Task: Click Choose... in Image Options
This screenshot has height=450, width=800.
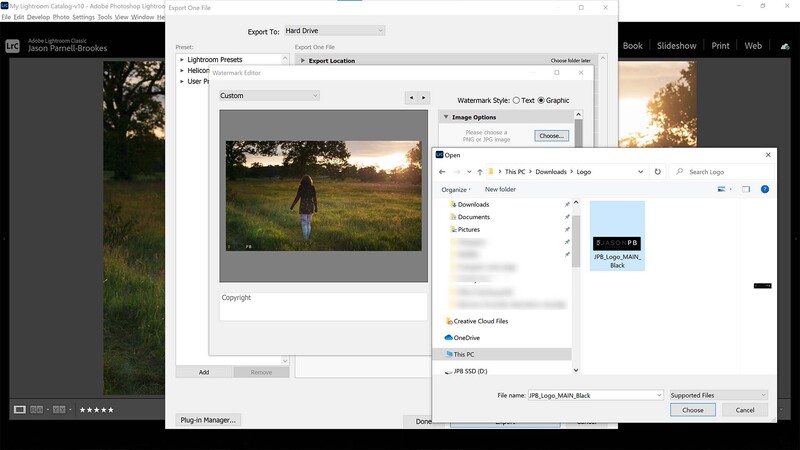Action: pyautogui.click(x=552, y=136)
